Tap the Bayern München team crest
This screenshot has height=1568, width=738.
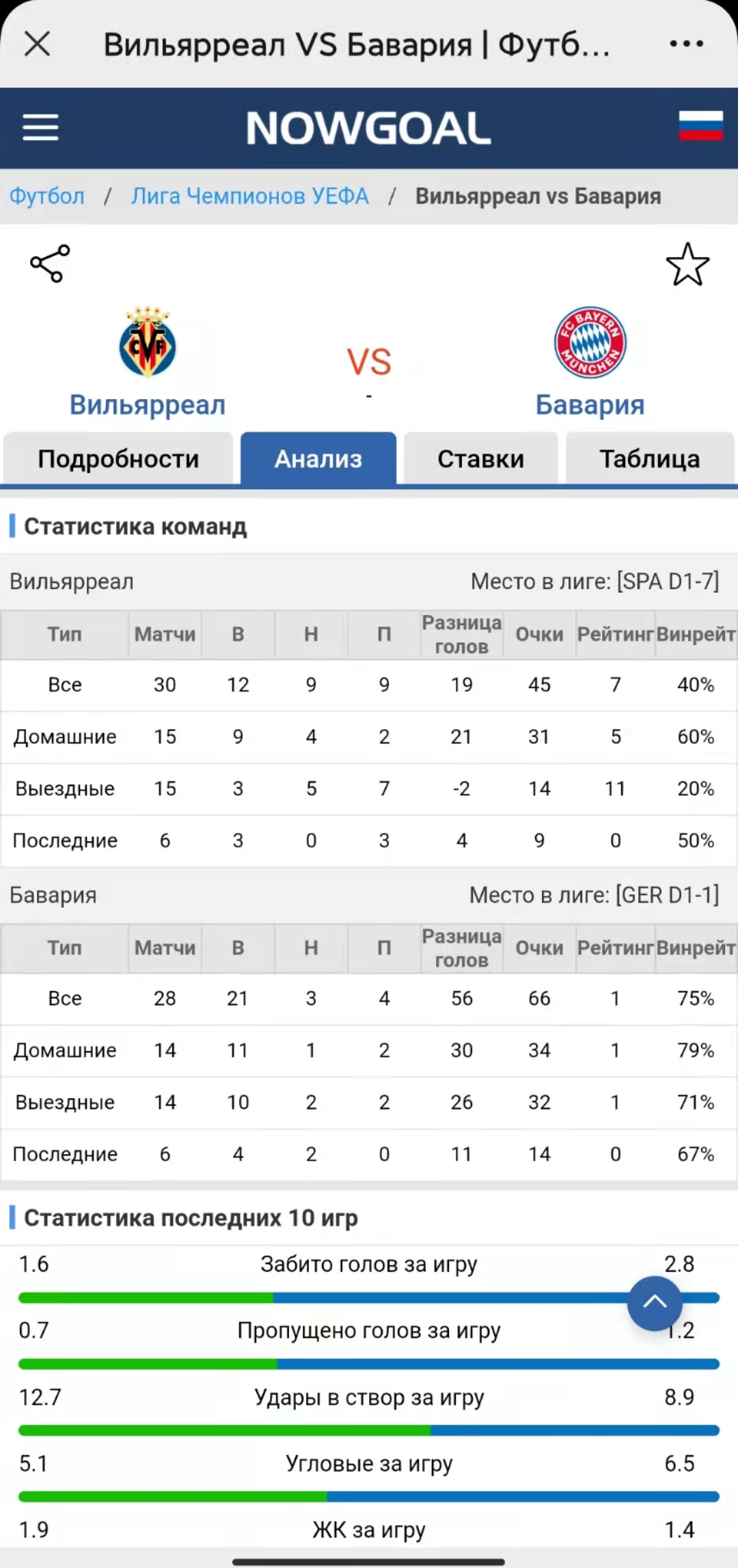pos(590,342)
